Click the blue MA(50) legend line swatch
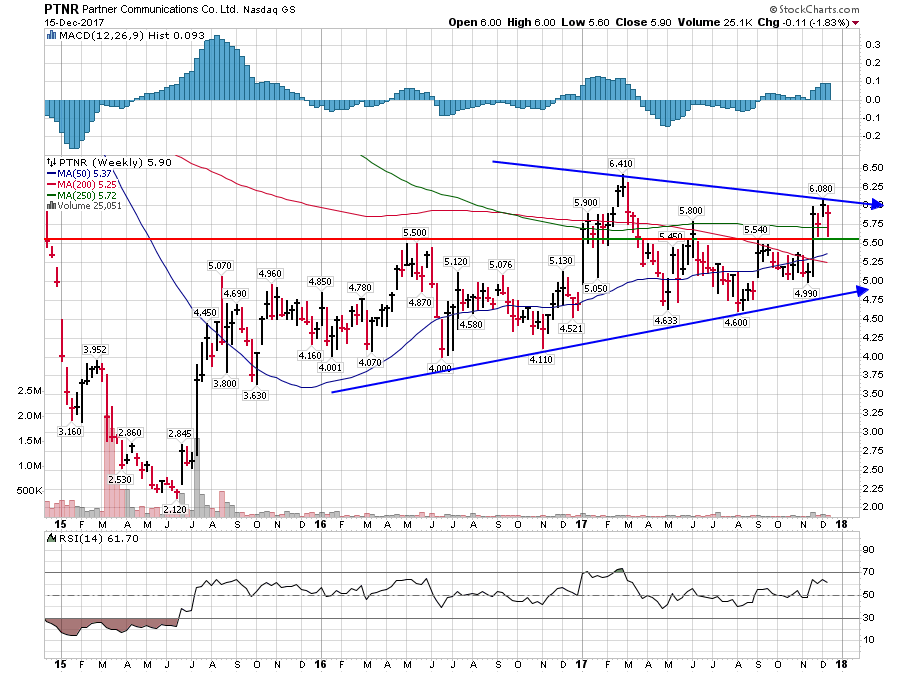Viewport: 900px width, 673px height. 53,175
